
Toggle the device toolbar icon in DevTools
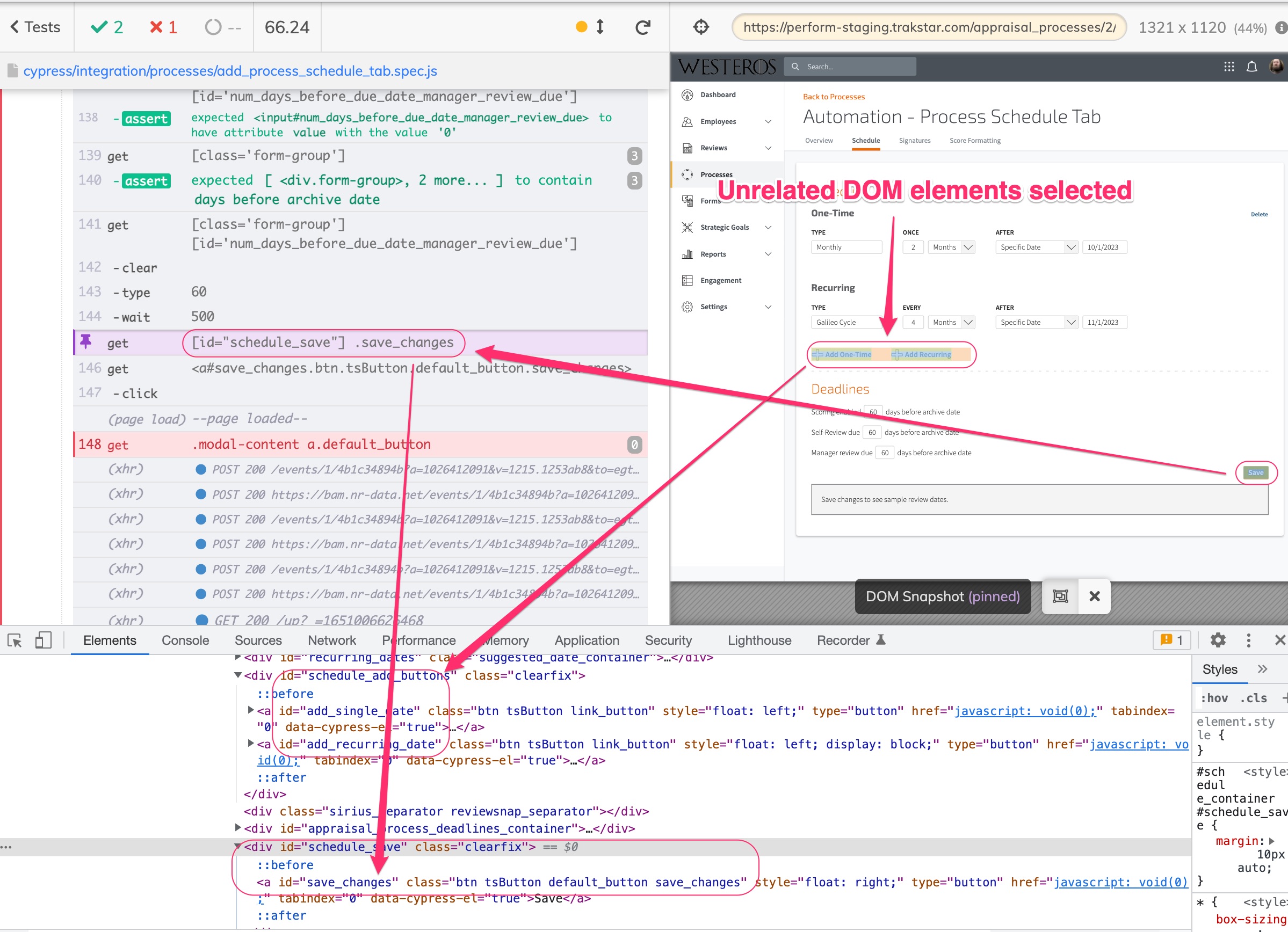click(x=43, y=640)
